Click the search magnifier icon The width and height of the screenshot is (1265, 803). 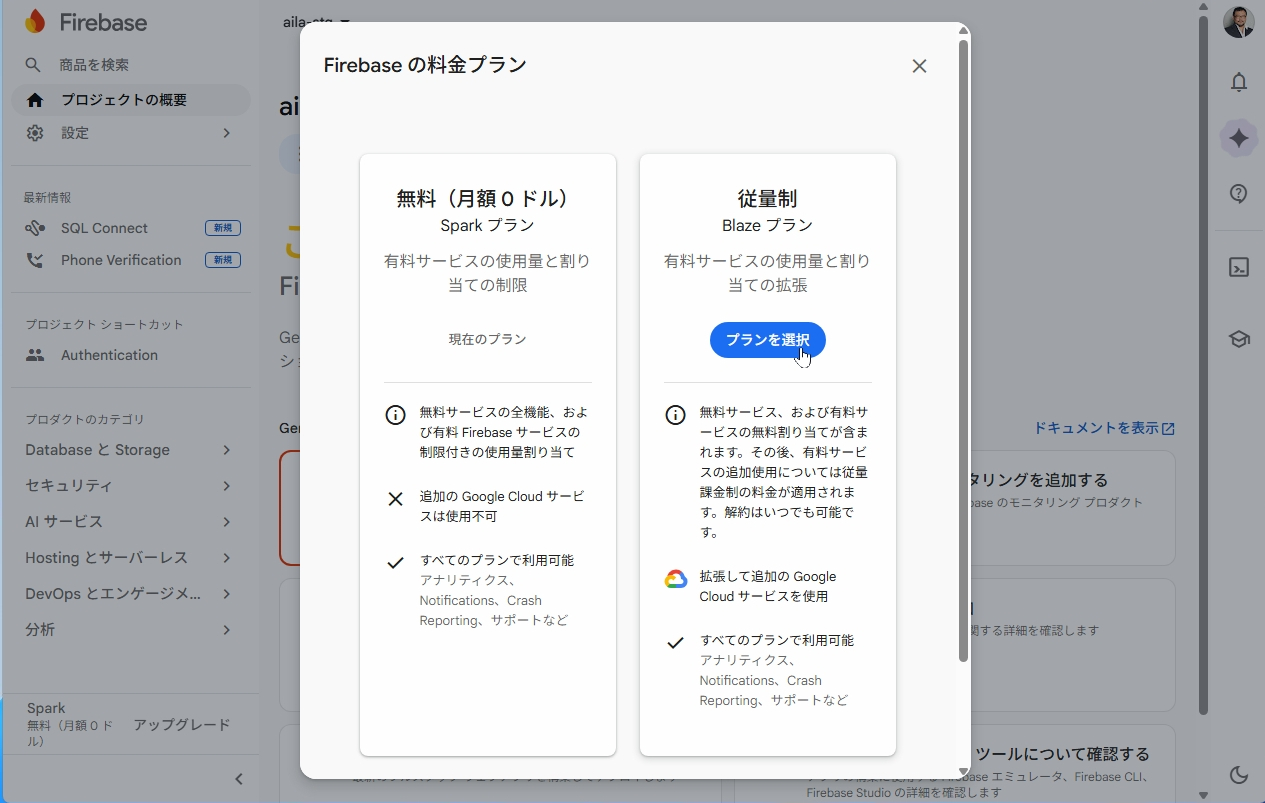pos(33,65)
